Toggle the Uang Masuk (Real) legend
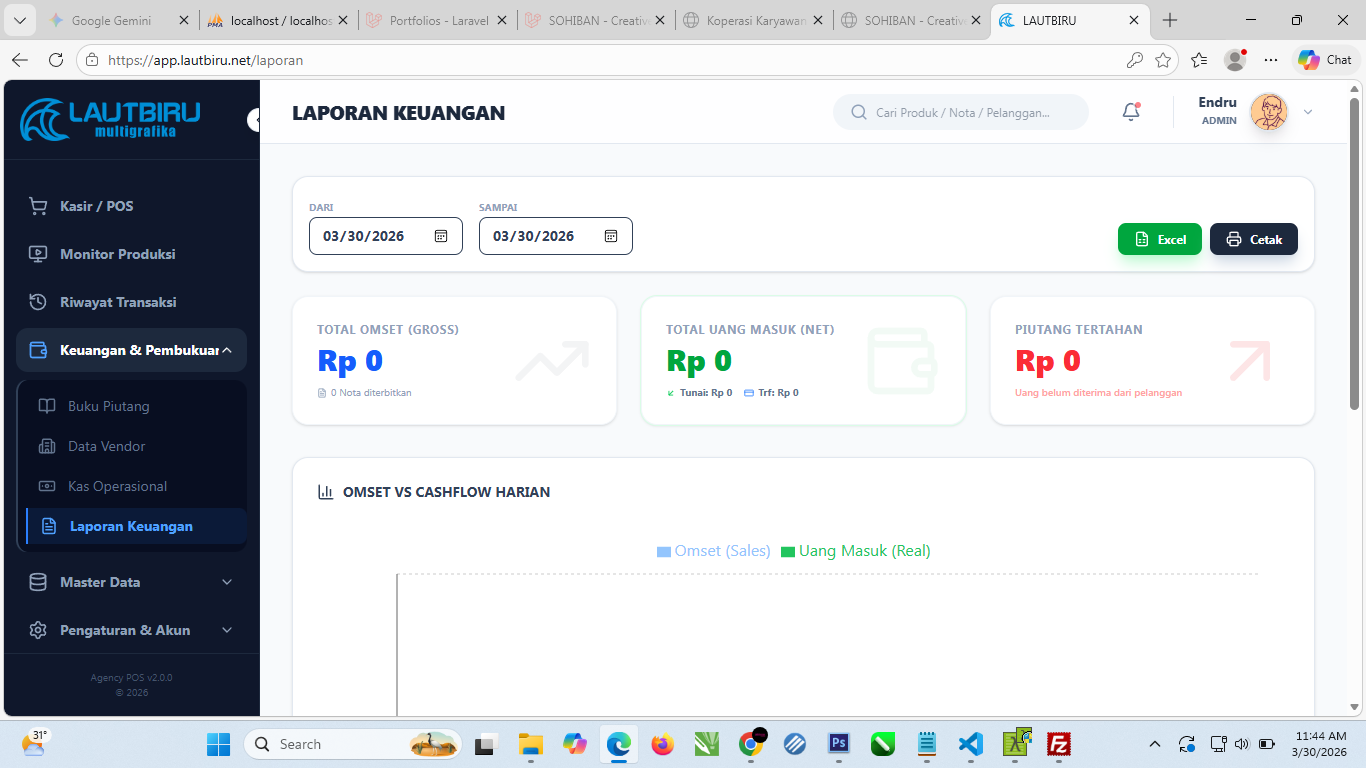 pos(862,551)
